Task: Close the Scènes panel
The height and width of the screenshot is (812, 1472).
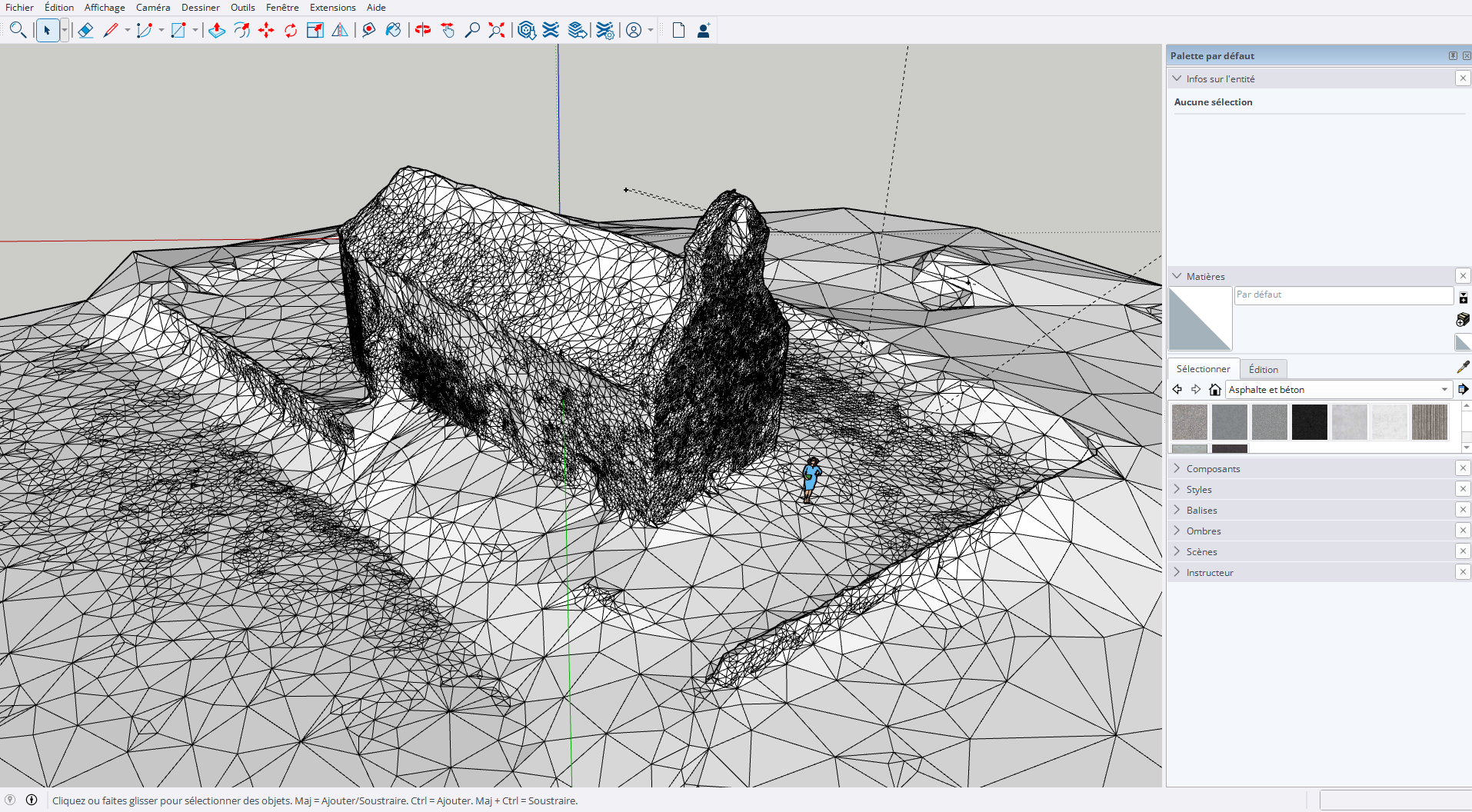Action: point(1463,551)
